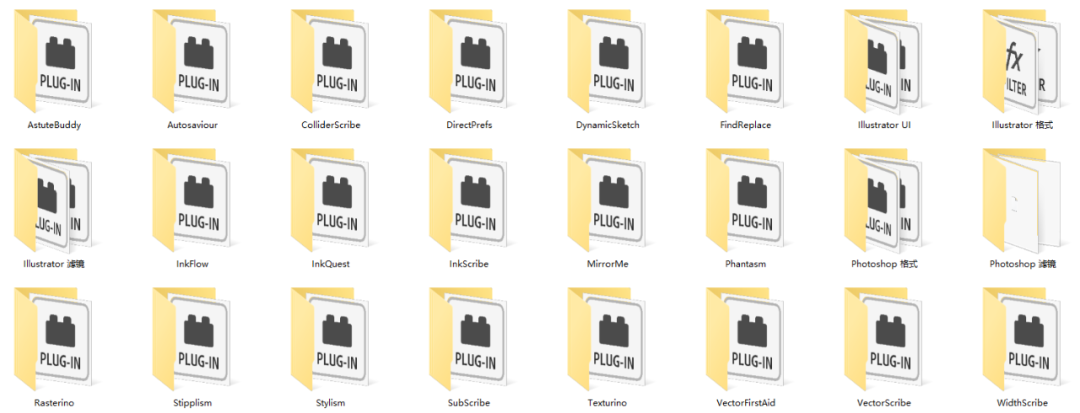The image size is (1080, 413).
Task: Select the VectorFirstAid folder icon
Action: (x=746, y=339)
